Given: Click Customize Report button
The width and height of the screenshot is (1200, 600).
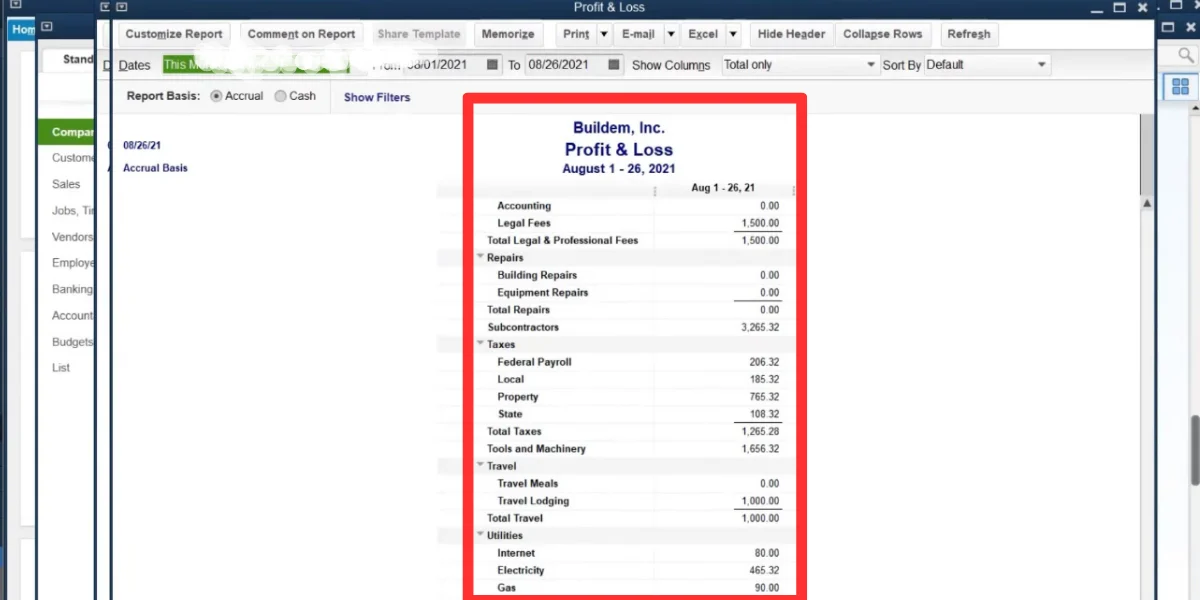Looking at the screenshot, I should point(174,34).
